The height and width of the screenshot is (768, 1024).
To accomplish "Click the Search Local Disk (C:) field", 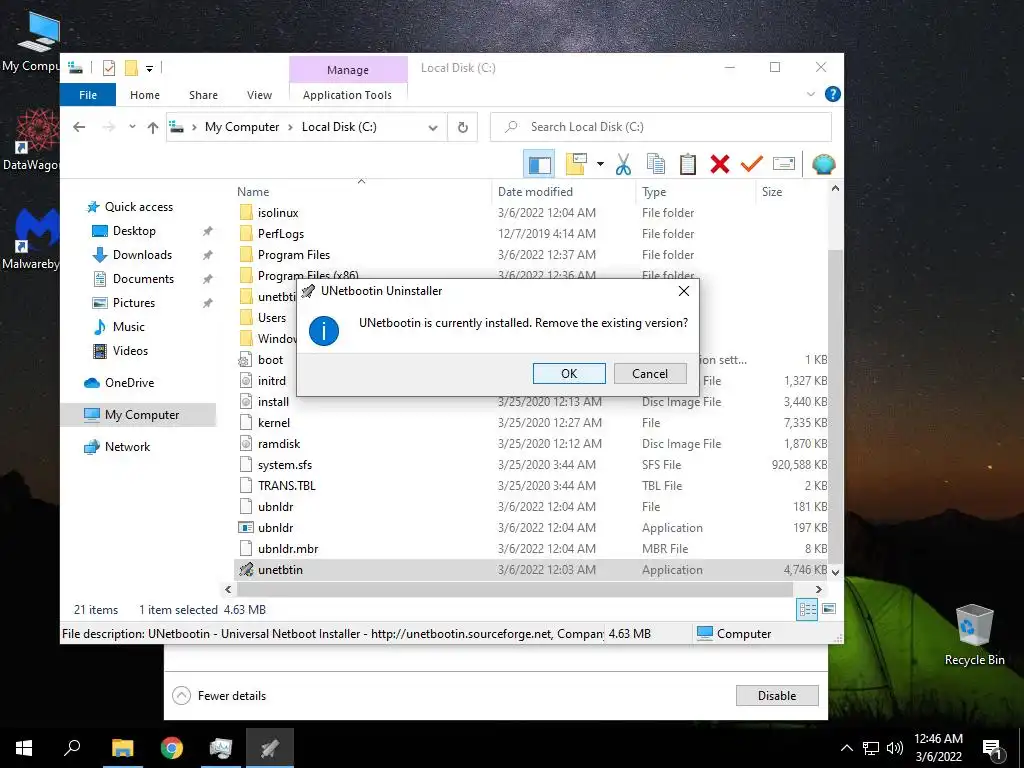I will (x=660, y=127).
